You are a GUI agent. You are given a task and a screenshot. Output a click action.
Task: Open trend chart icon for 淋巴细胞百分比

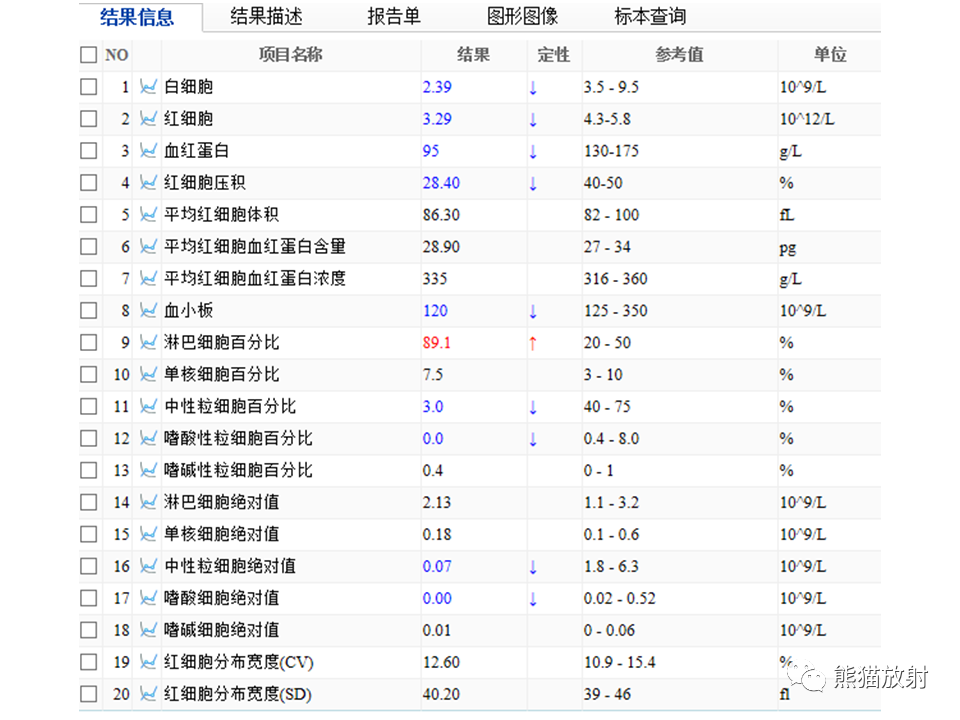[148, 342]
